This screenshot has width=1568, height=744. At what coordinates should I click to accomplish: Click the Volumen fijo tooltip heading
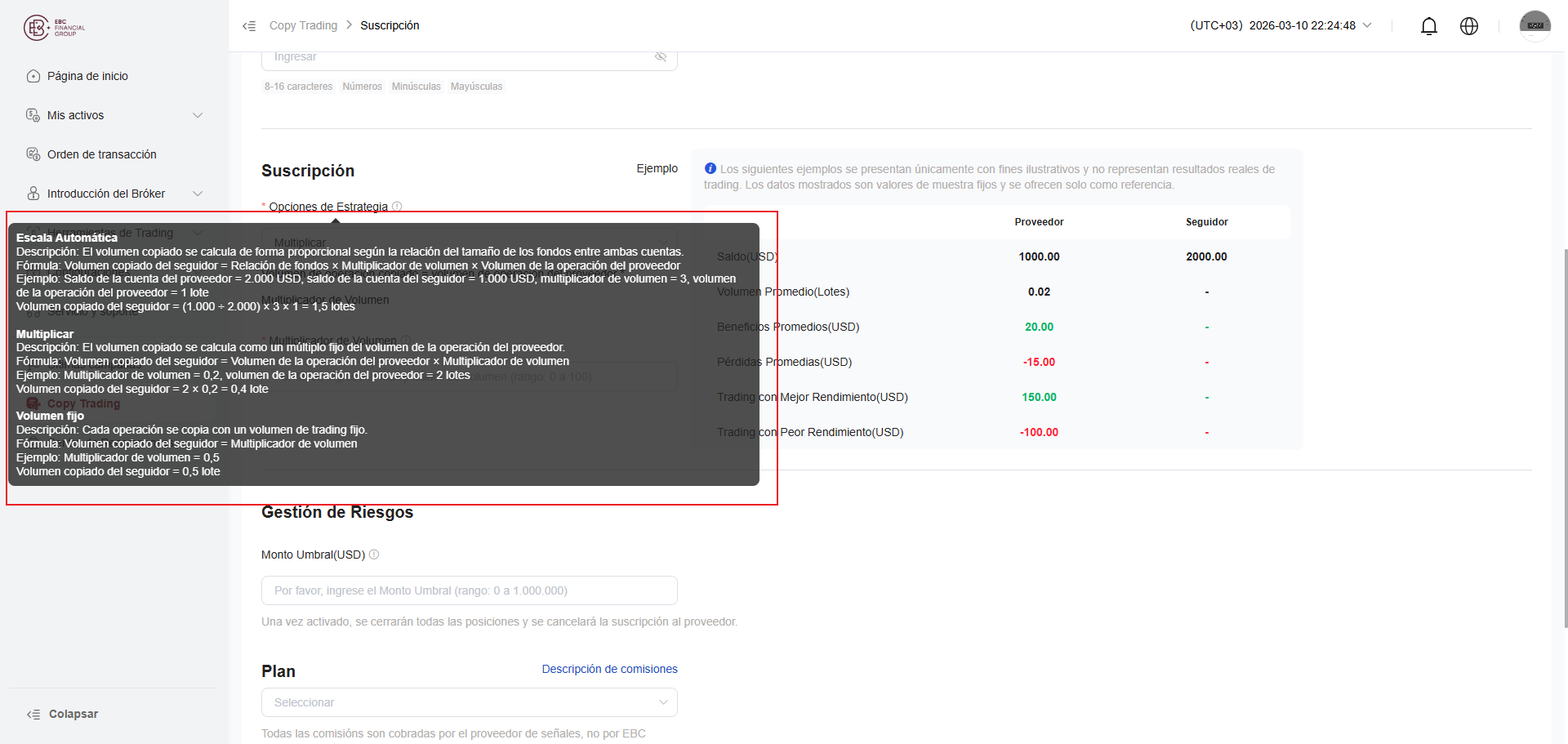50,416
